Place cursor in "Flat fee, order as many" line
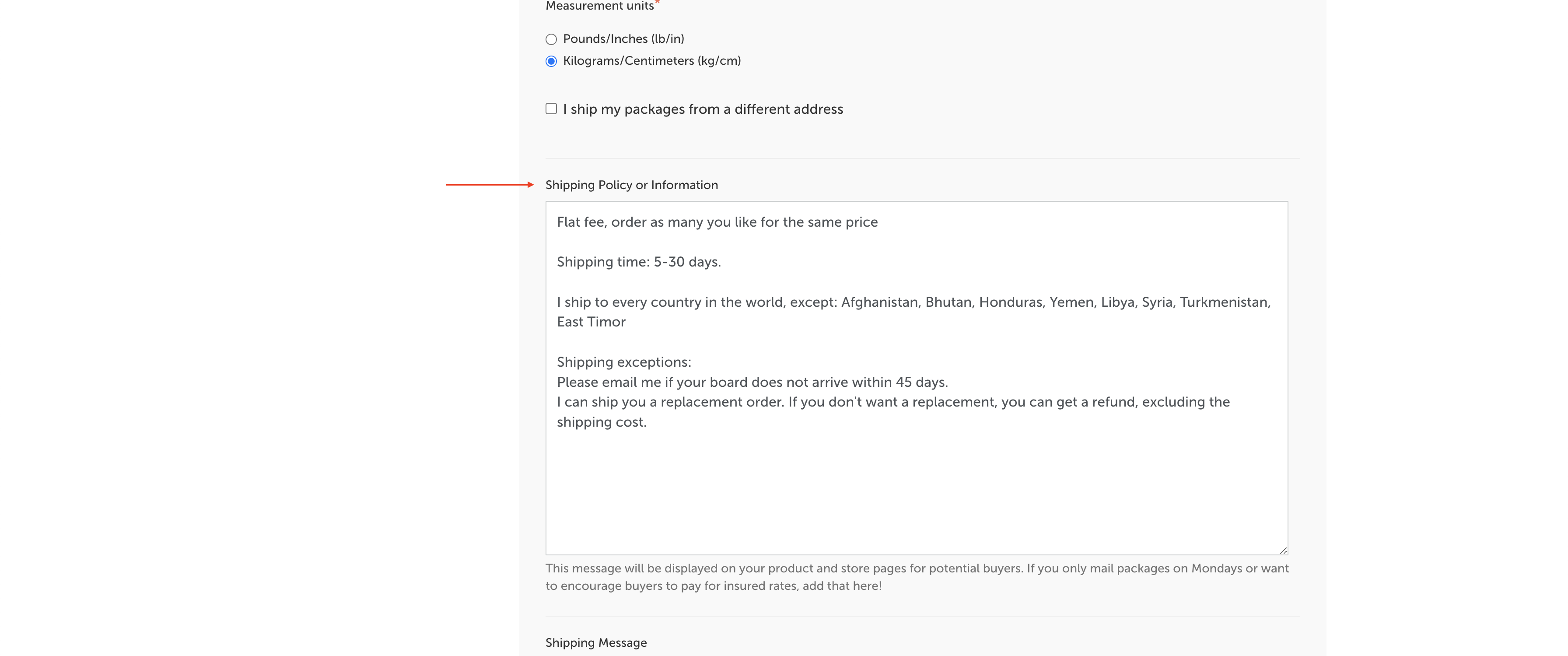The width and height of the screenshot is (1568, 656). pyautogui.click(x=717, y=222)
